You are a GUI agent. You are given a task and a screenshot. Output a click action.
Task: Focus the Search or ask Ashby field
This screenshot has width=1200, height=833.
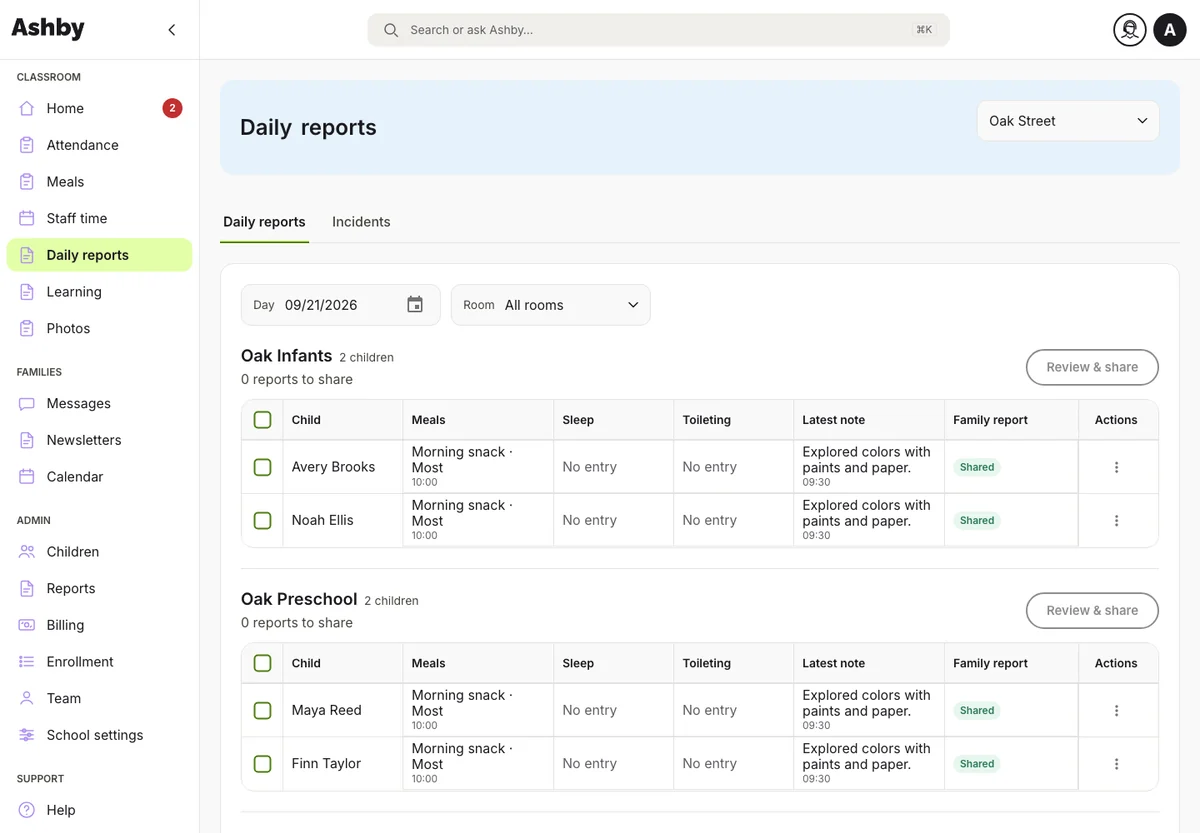(658, 30)
